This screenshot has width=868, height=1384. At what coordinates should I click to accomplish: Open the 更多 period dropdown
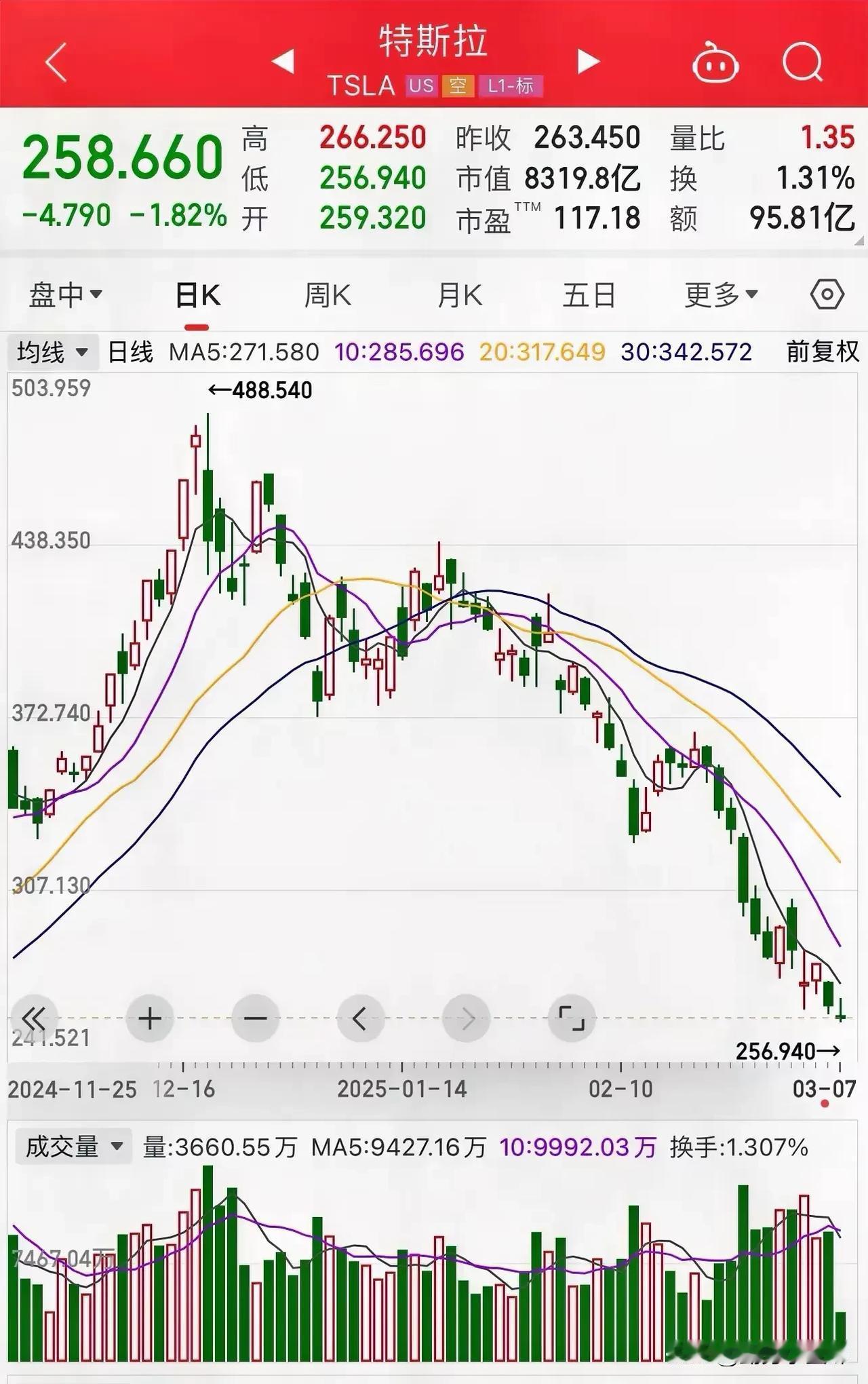click(721, 295)
